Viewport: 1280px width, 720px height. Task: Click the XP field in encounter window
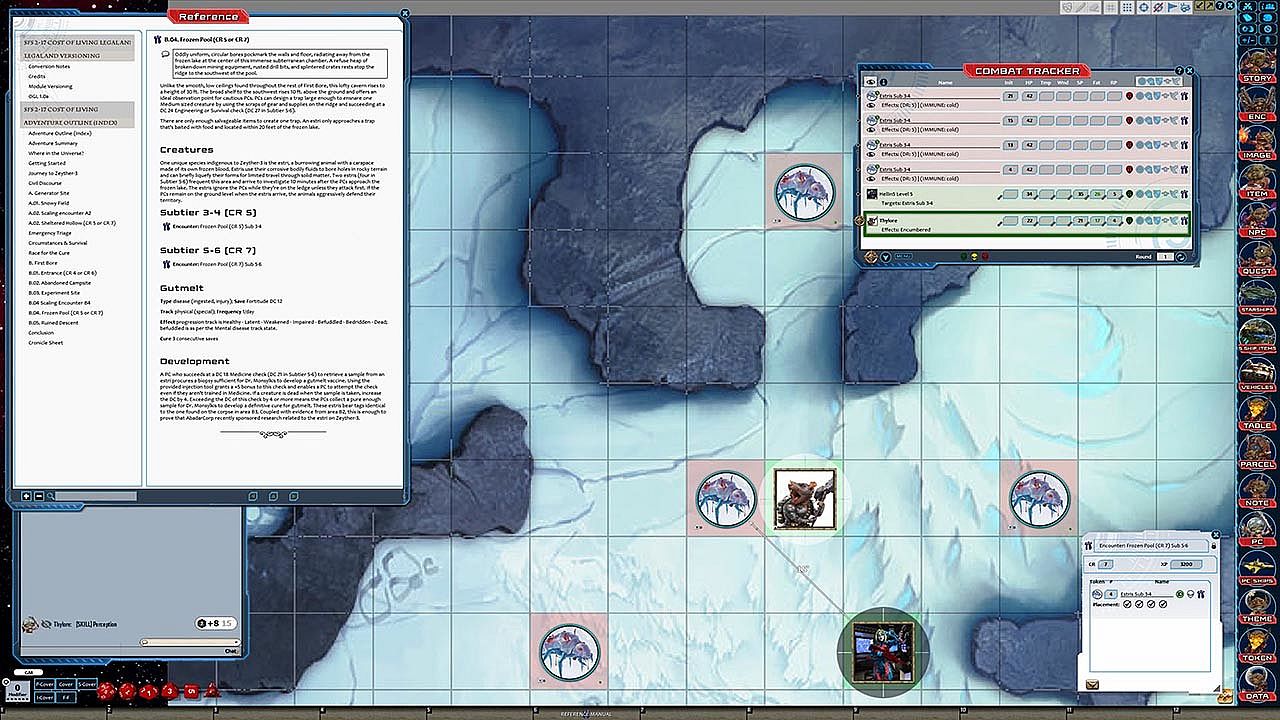click(1187, 564)
